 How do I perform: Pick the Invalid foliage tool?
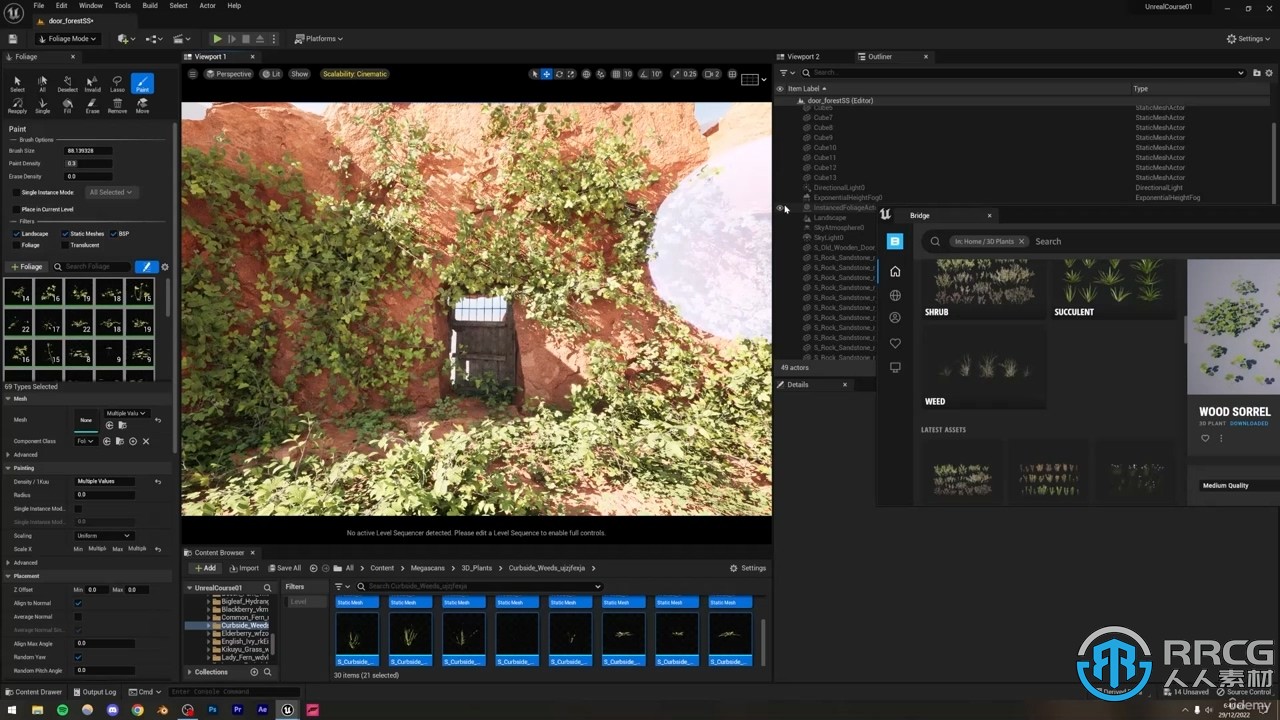click(93, 83)
